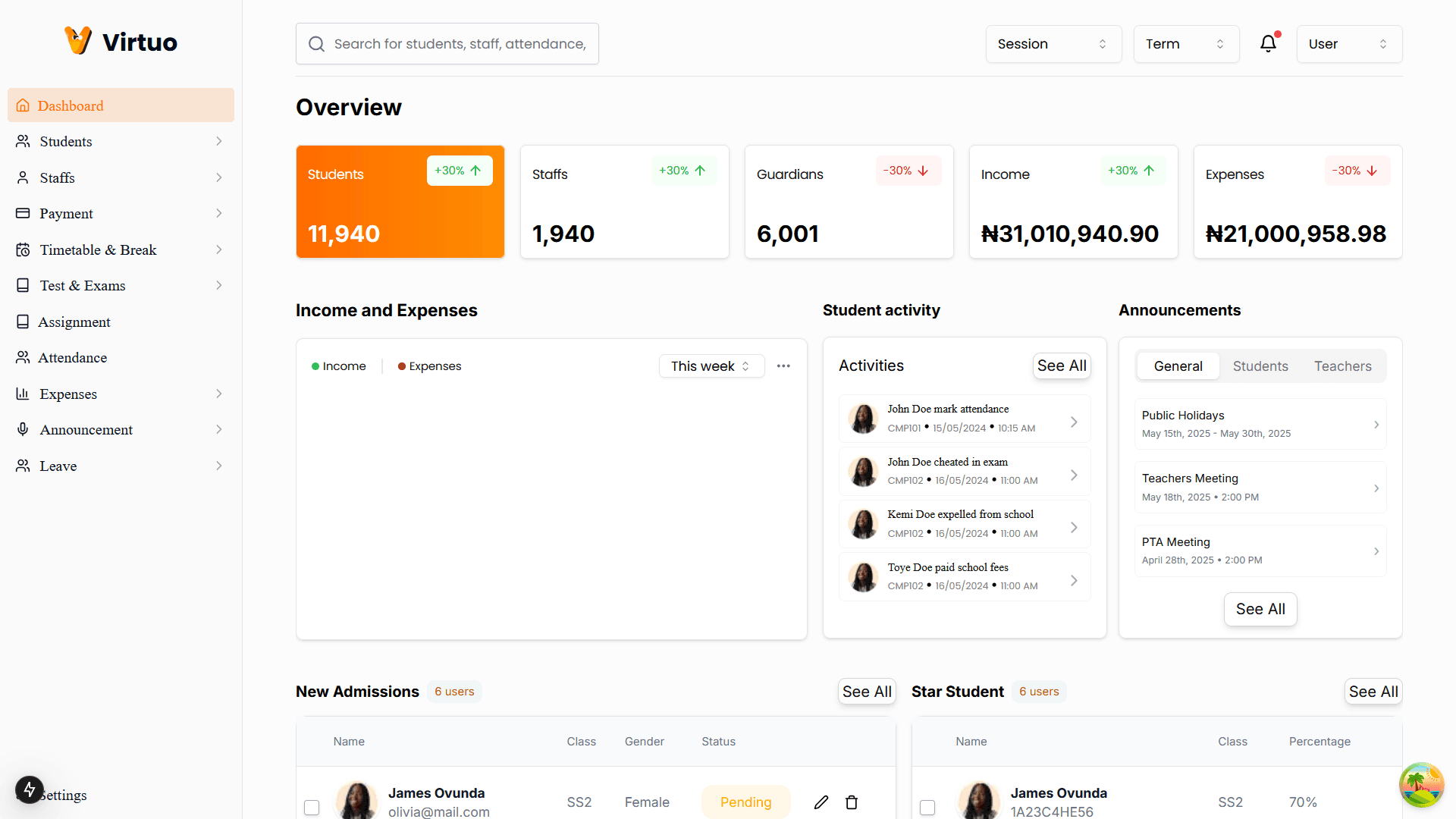Open notifications via the bell icon
Screen dimensions: 1456x819
(x=1269, y=43)
